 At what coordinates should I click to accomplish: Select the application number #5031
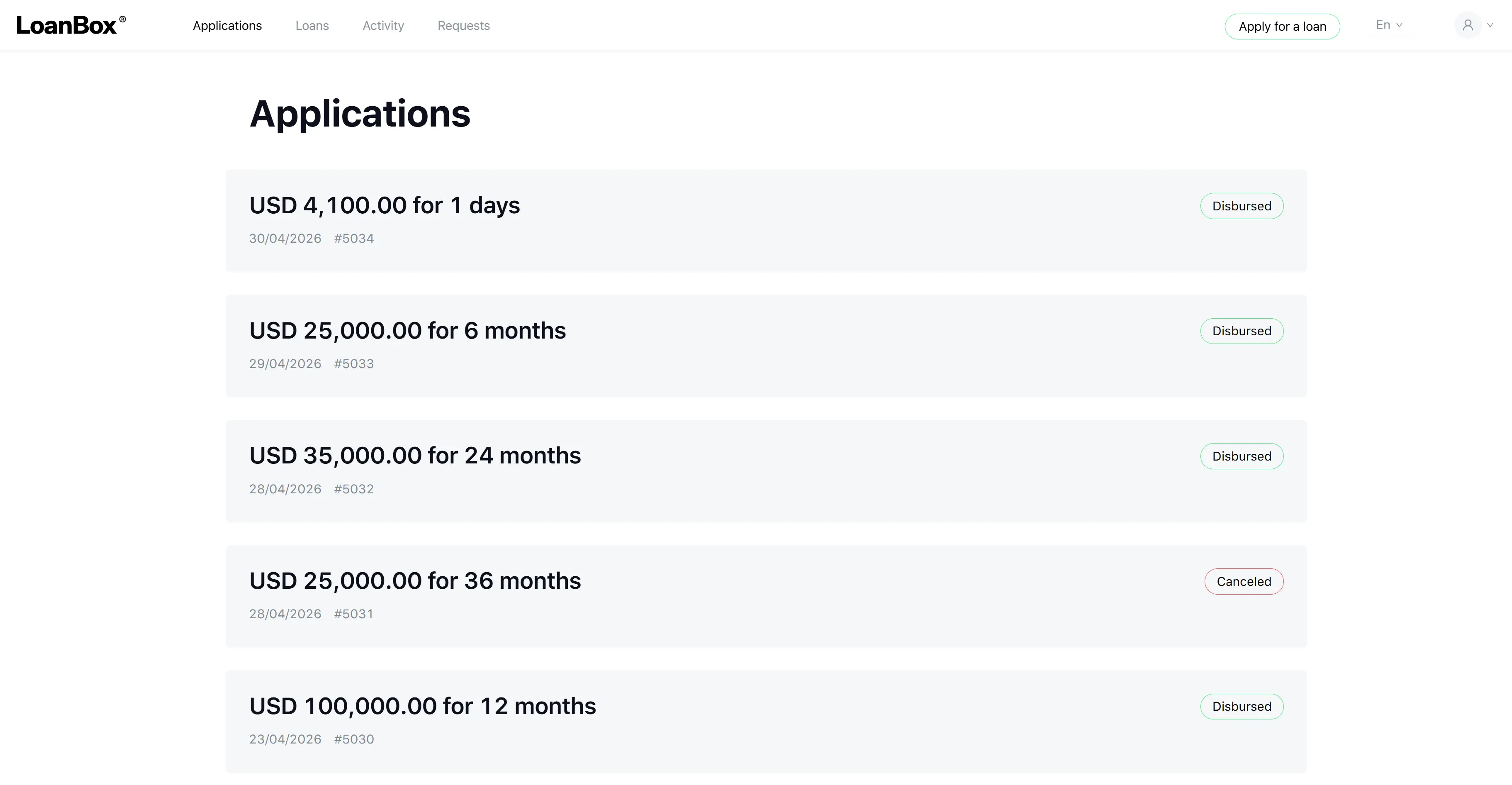point(353,614)
